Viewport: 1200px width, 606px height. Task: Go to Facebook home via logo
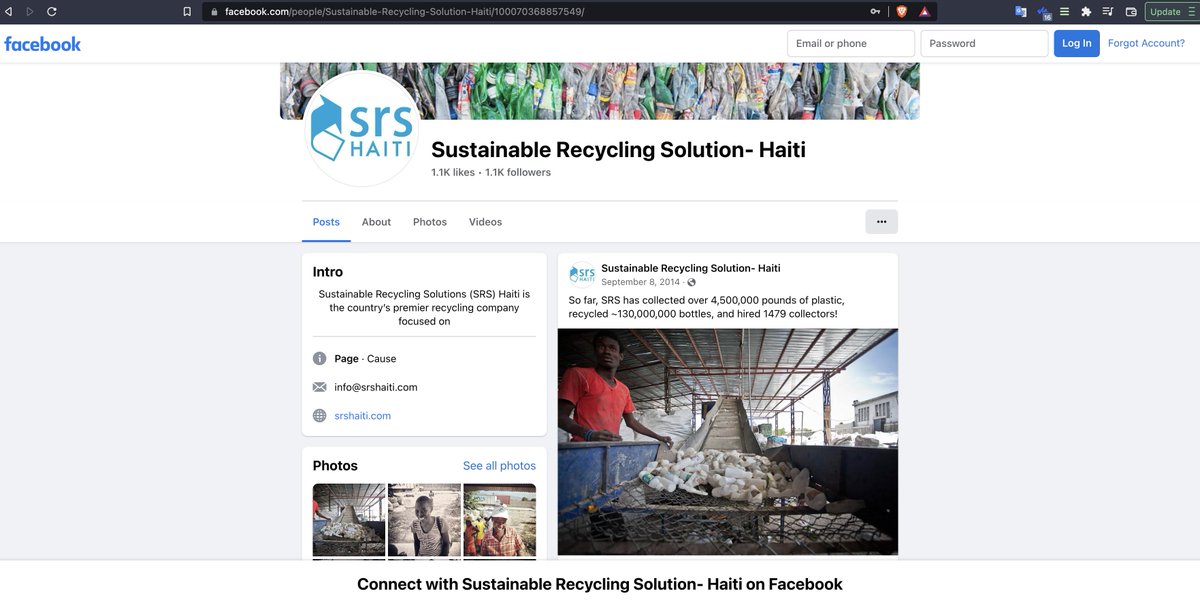point(43,43)
